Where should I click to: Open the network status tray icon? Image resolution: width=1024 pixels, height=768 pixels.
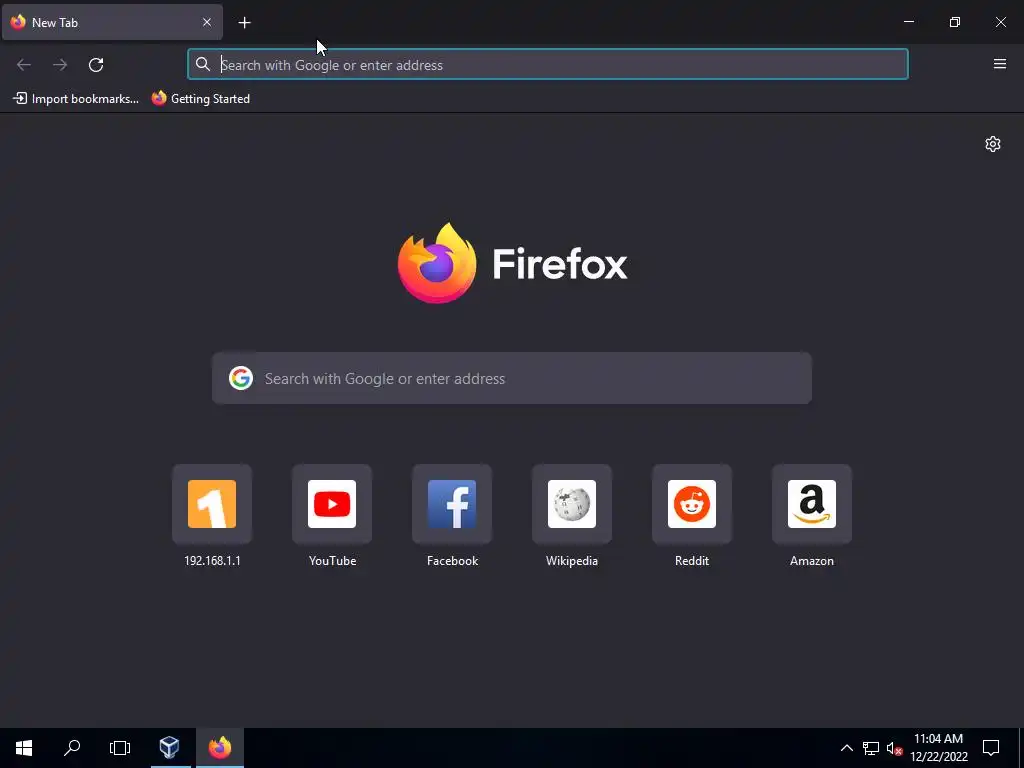point(871,748)
